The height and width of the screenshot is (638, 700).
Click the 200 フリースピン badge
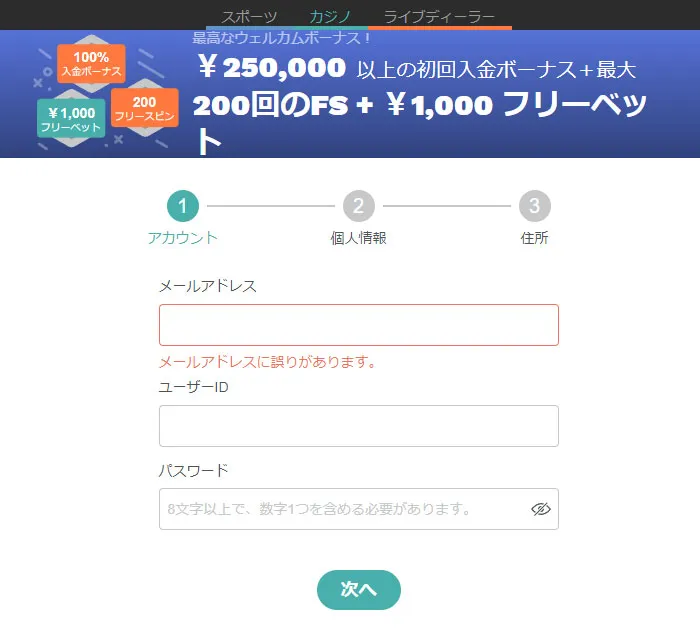[x=144, y=108]
